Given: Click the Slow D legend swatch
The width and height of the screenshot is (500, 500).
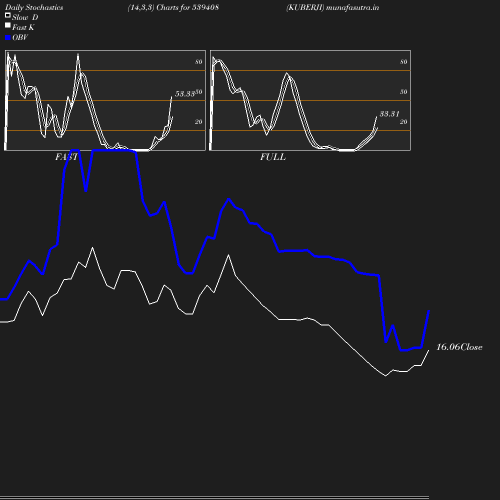Looking at the screenshot, I should (8, 15).
